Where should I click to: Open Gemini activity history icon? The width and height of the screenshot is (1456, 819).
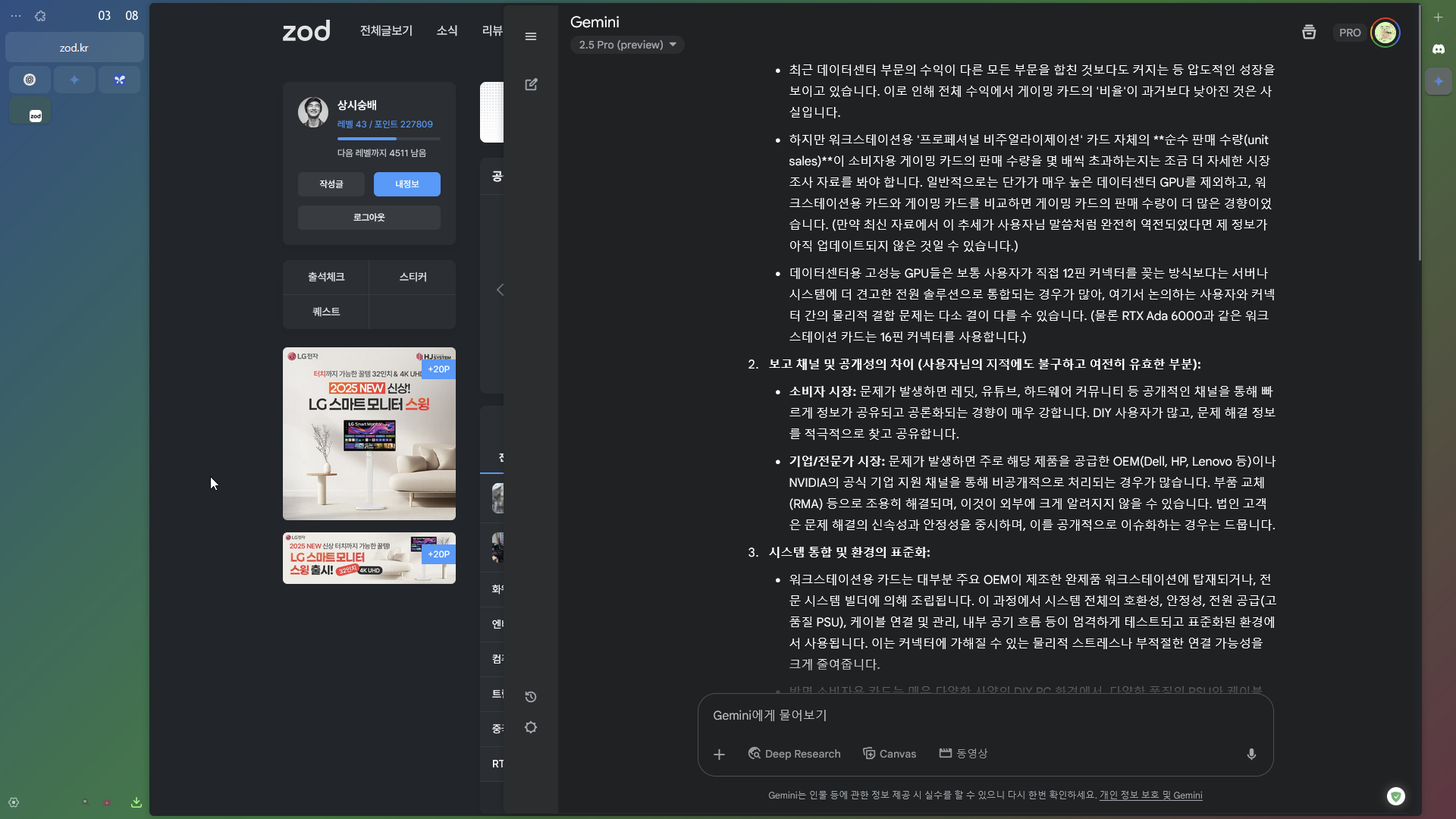click(x=531, y=697)
